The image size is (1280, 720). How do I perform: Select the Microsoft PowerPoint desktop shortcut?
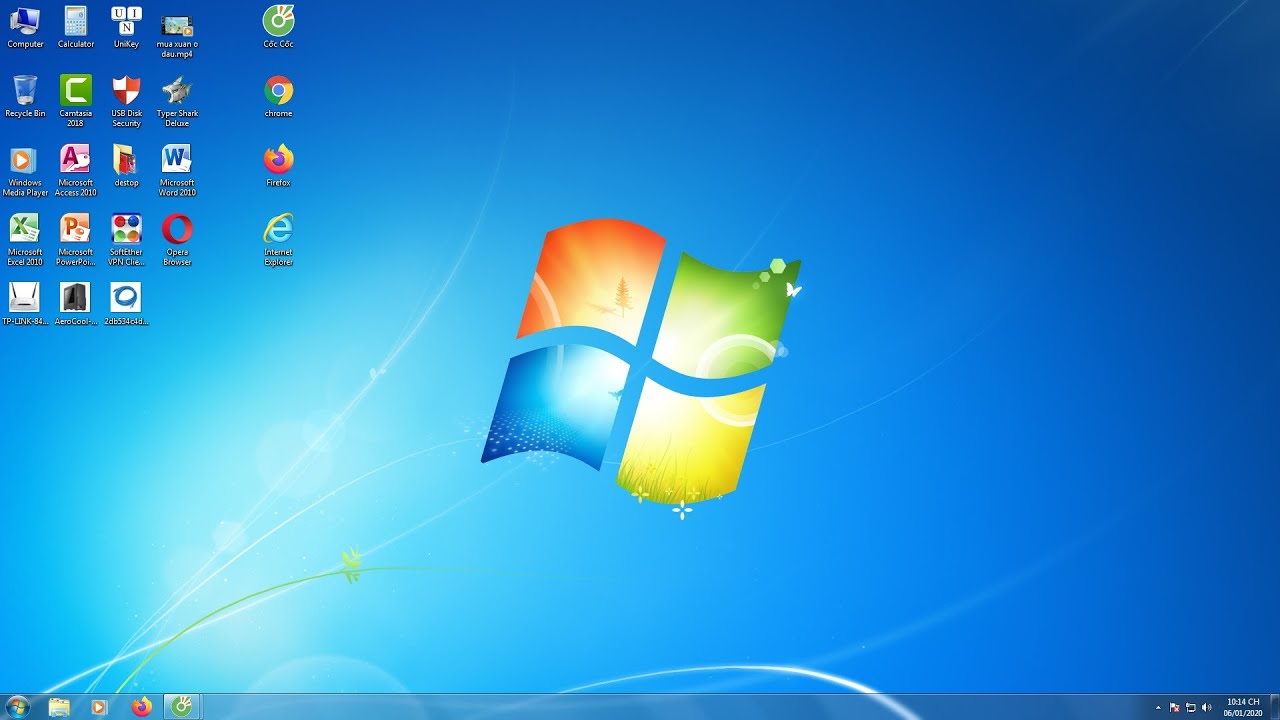point(76,239)
